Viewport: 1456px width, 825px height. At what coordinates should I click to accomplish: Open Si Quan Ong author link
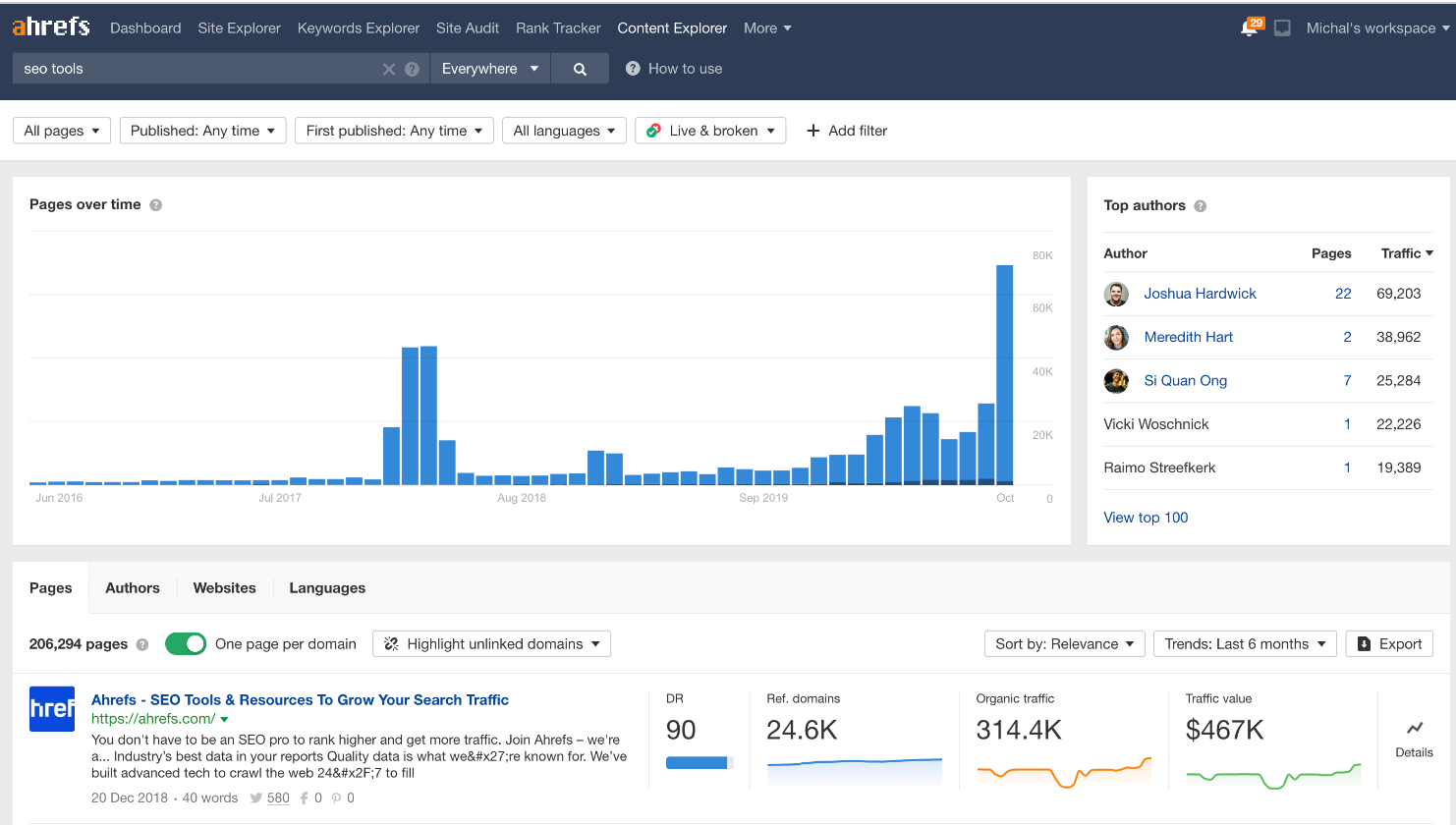[1185, 381]
